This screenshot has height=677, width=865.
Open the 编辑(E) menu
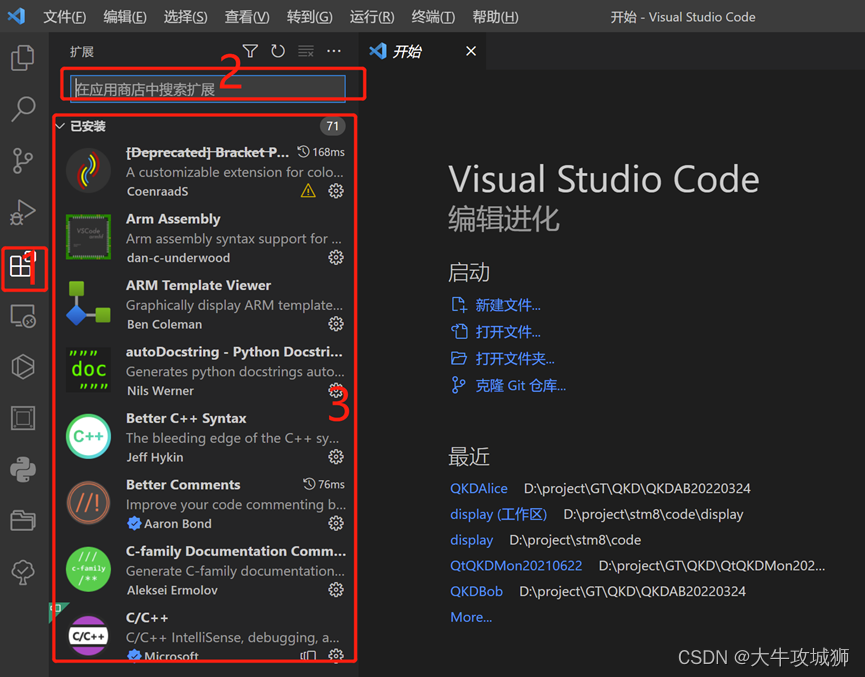(125, 17)
